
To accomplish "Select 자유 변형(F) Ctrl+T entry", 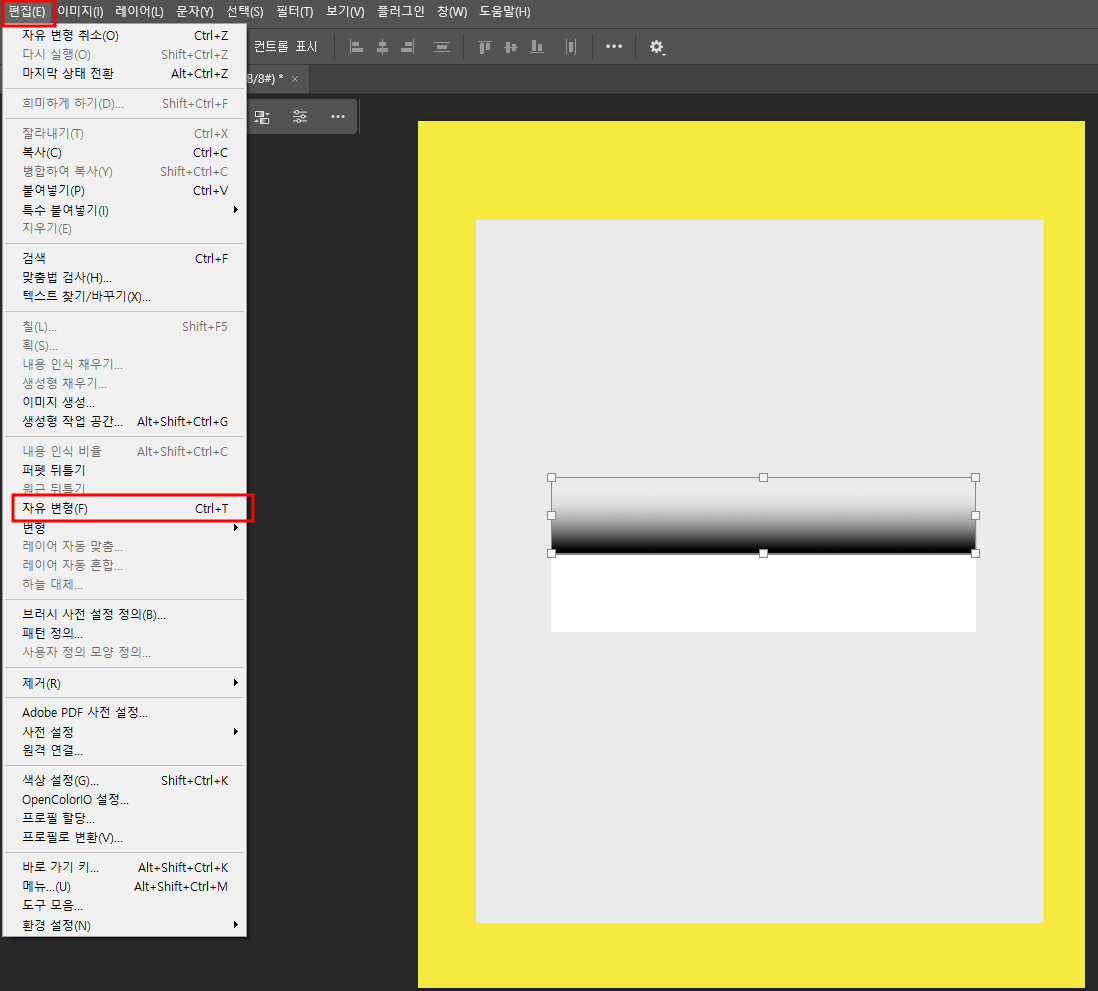I will click(125, 508).
